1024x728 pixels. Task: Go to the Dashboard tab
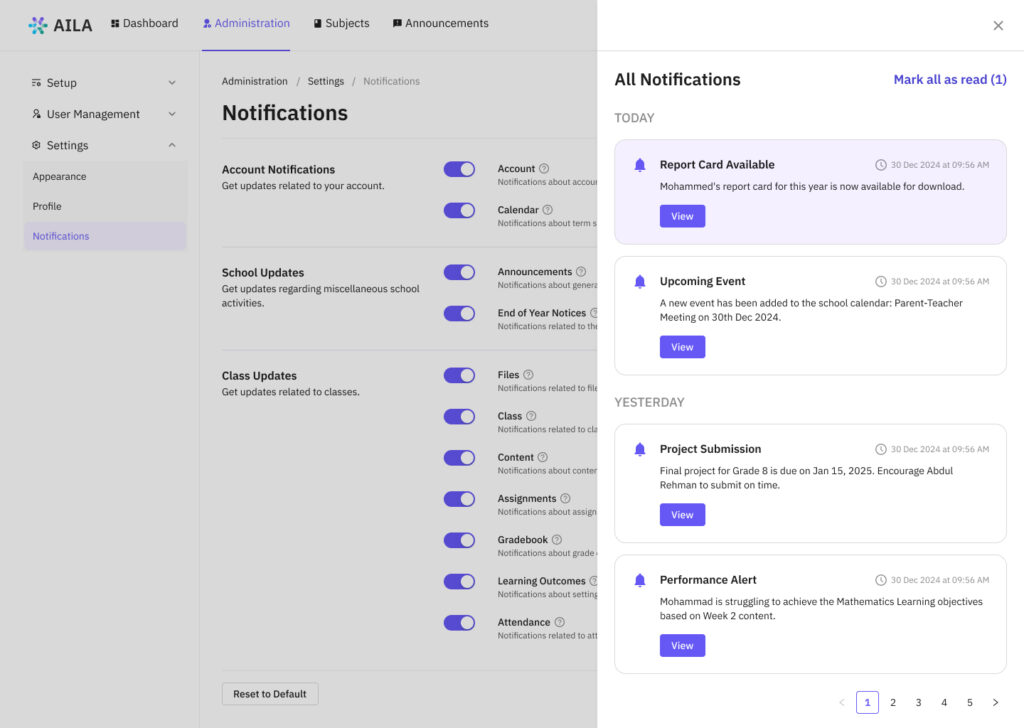(144, 23)
